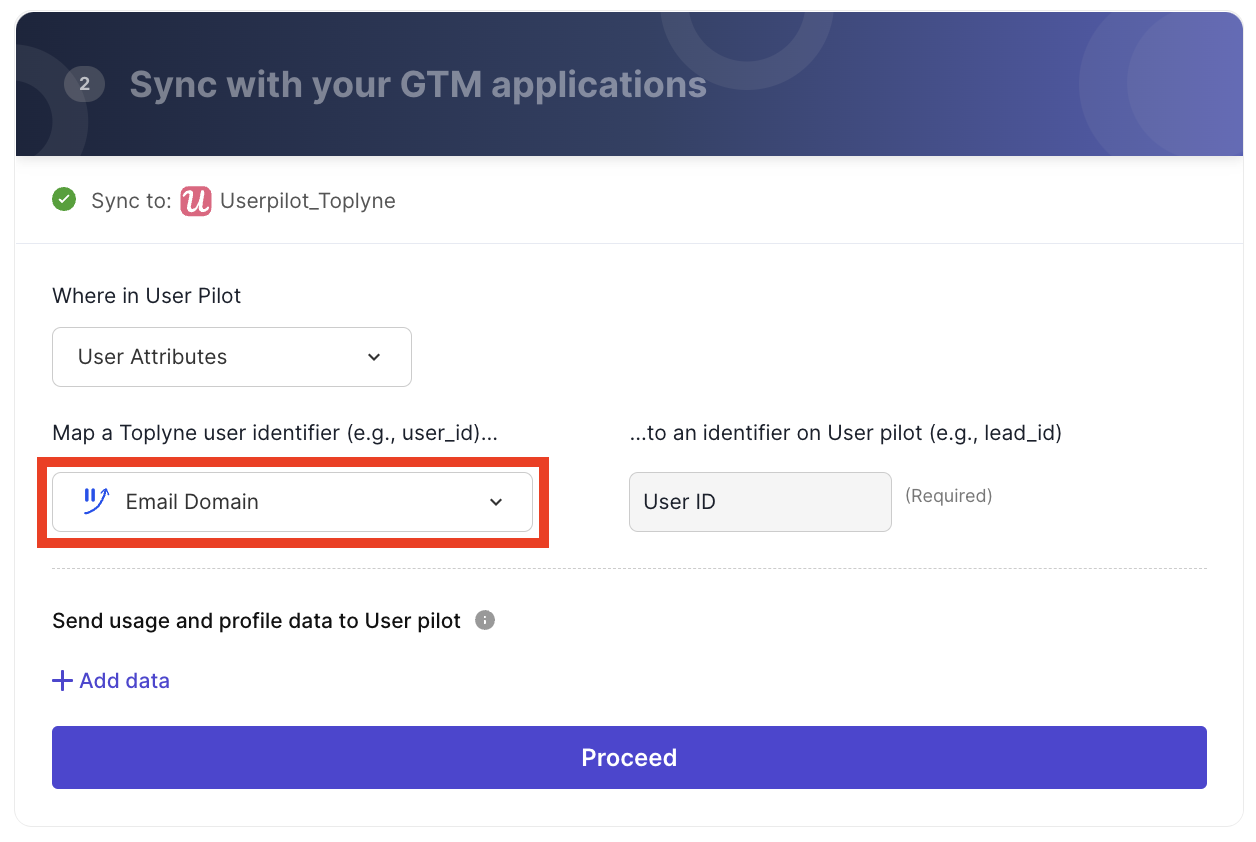Click the Userpilot_Toplyne sync destination name
1256x842 pixels.
tap(308, 201)
